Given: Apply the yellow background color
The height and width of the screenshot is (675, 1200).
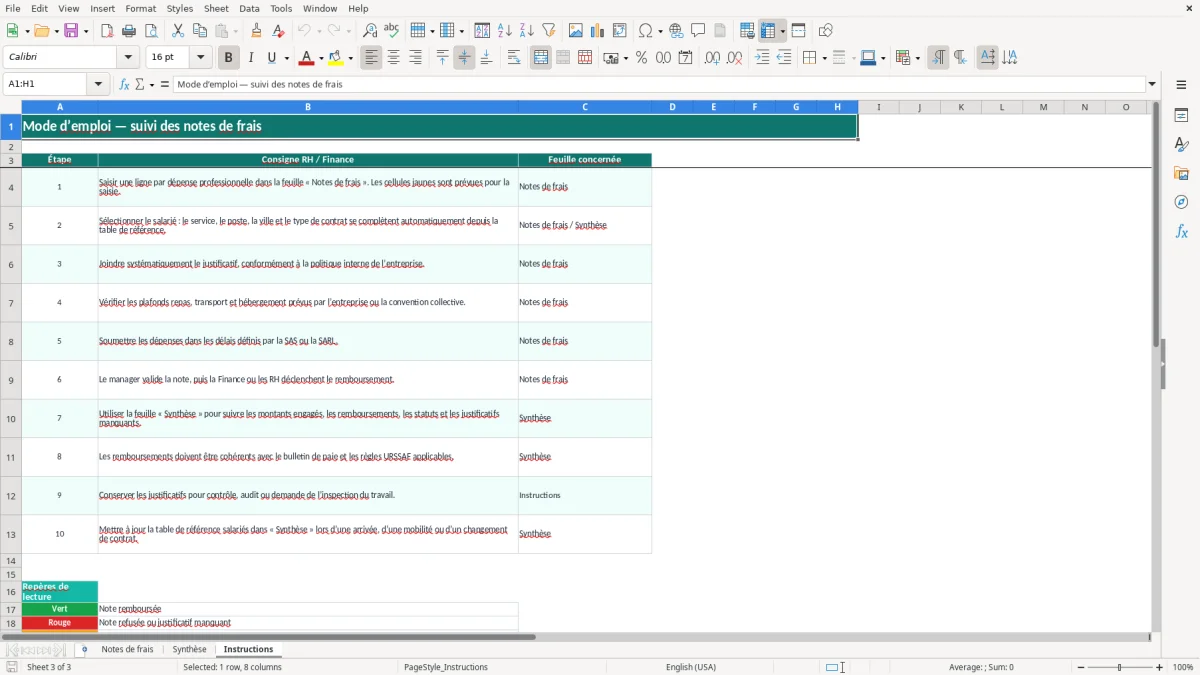Looking at the screenshot, I should [x=336, y=58].
